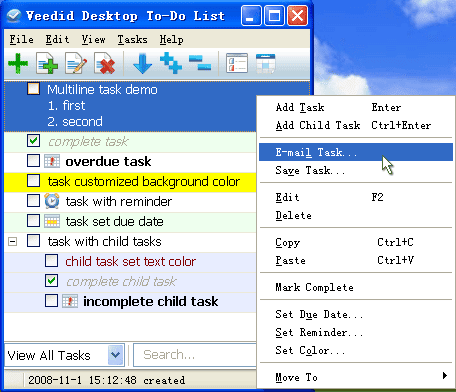
Task: Check the Multiline task demo checkbox
Action: [x=33, y=89]
